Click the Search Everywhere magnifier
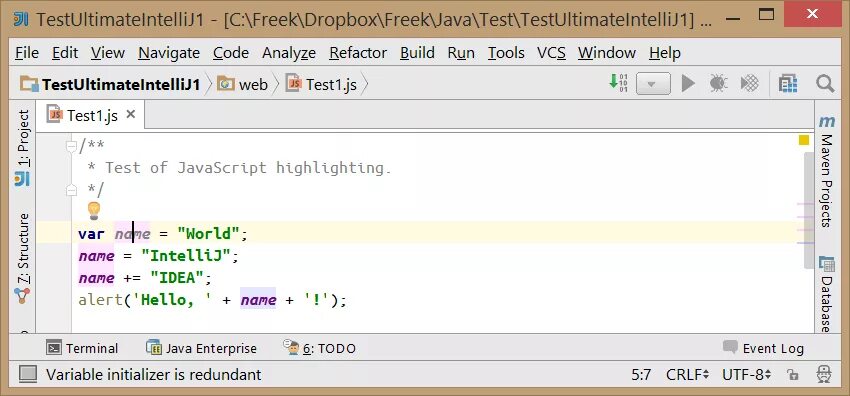850x396 pixels. [x=825, y=83]
